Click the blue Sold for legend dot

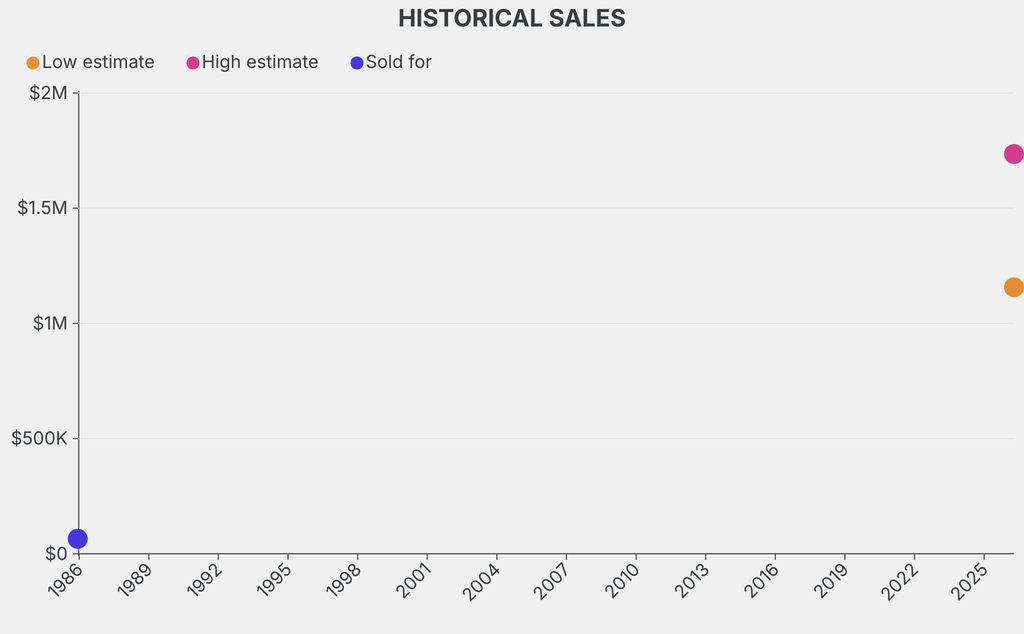tap(357, 63)
